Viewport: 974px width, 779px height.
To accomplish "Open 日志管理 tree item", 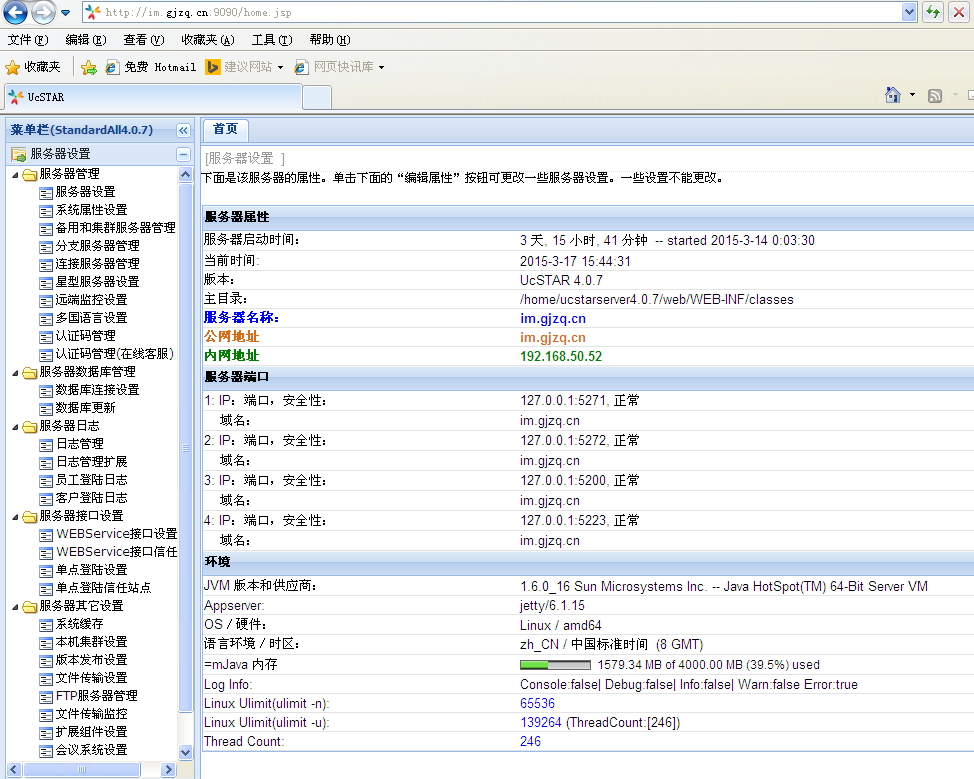I will point(80,444).
